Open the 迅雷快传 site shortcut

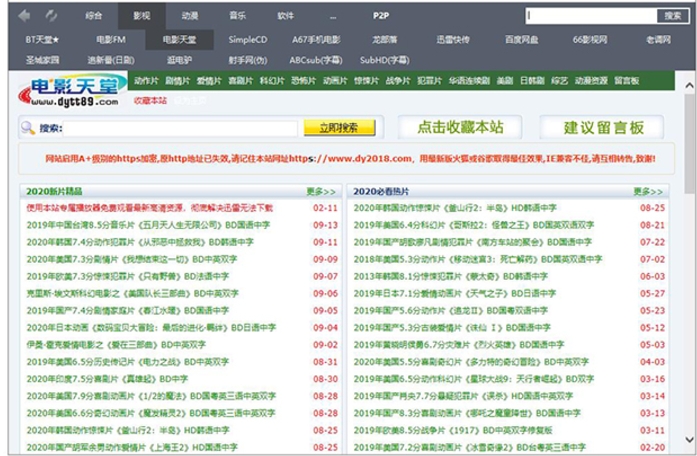coord(453,40)
